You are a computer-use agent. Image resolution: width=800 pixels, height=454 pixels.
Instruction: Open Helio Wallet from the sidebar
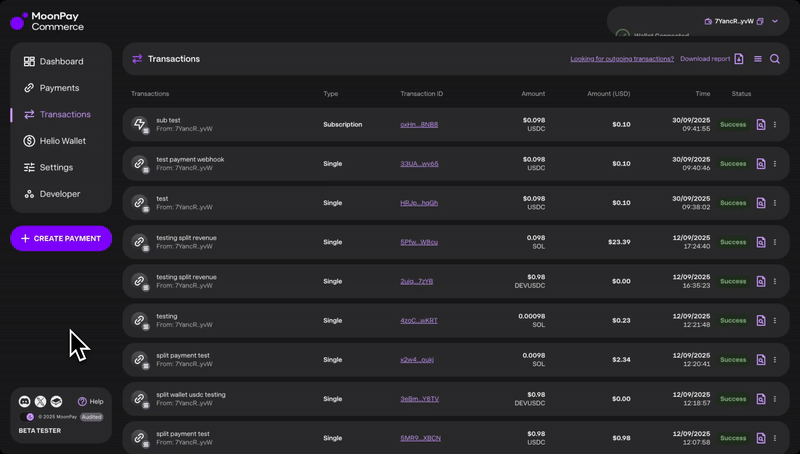55,141
